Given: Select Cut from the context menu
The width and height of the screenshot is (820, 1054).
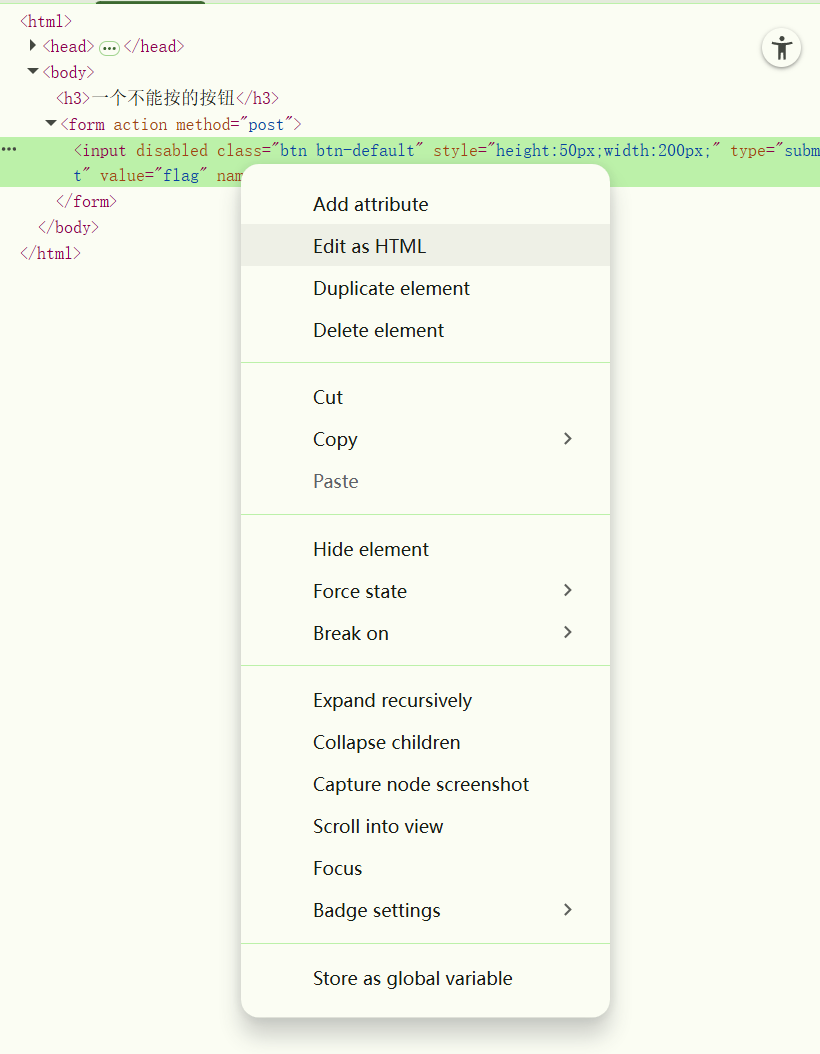Looking at the screenshot, I should click(x=328, y=397).
